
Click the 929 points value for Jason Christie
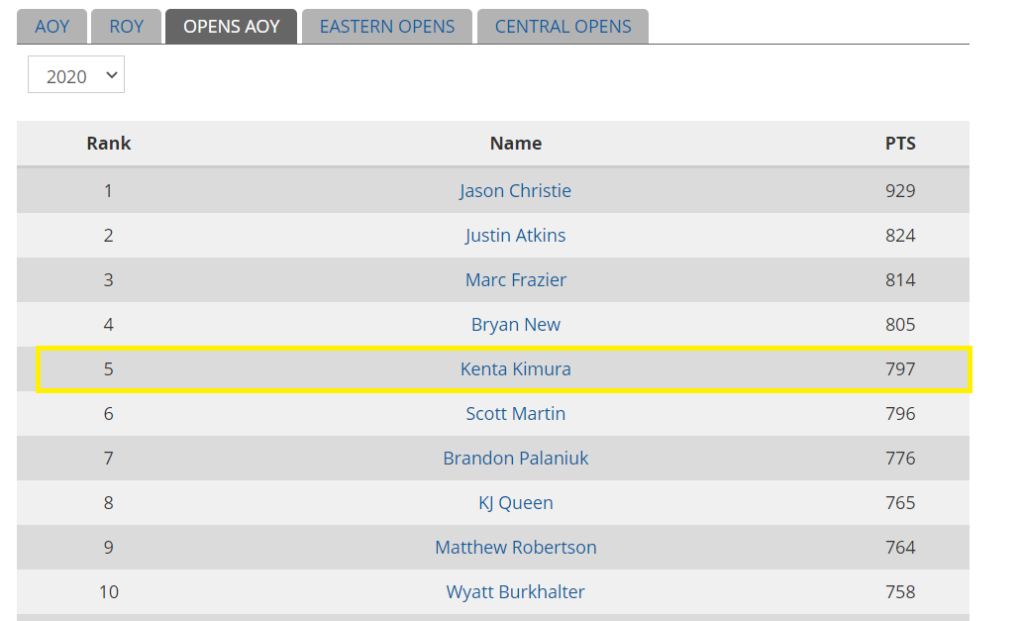[900, 191]
